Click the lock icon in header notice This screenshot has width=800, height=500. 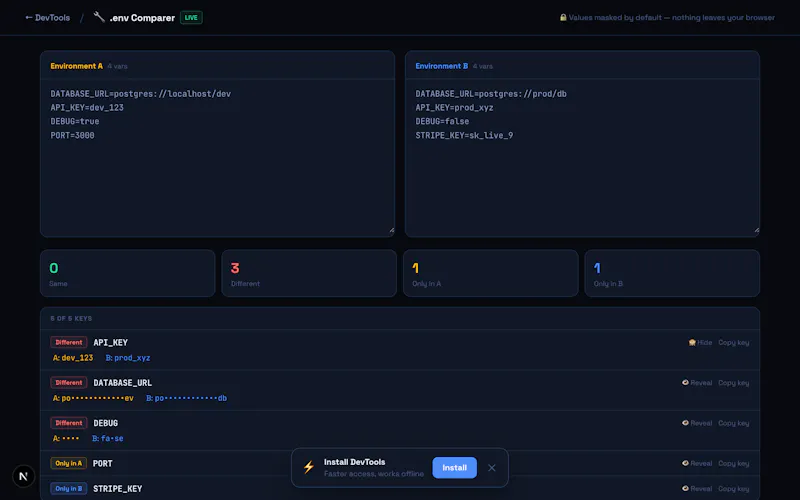click(563, 17)
